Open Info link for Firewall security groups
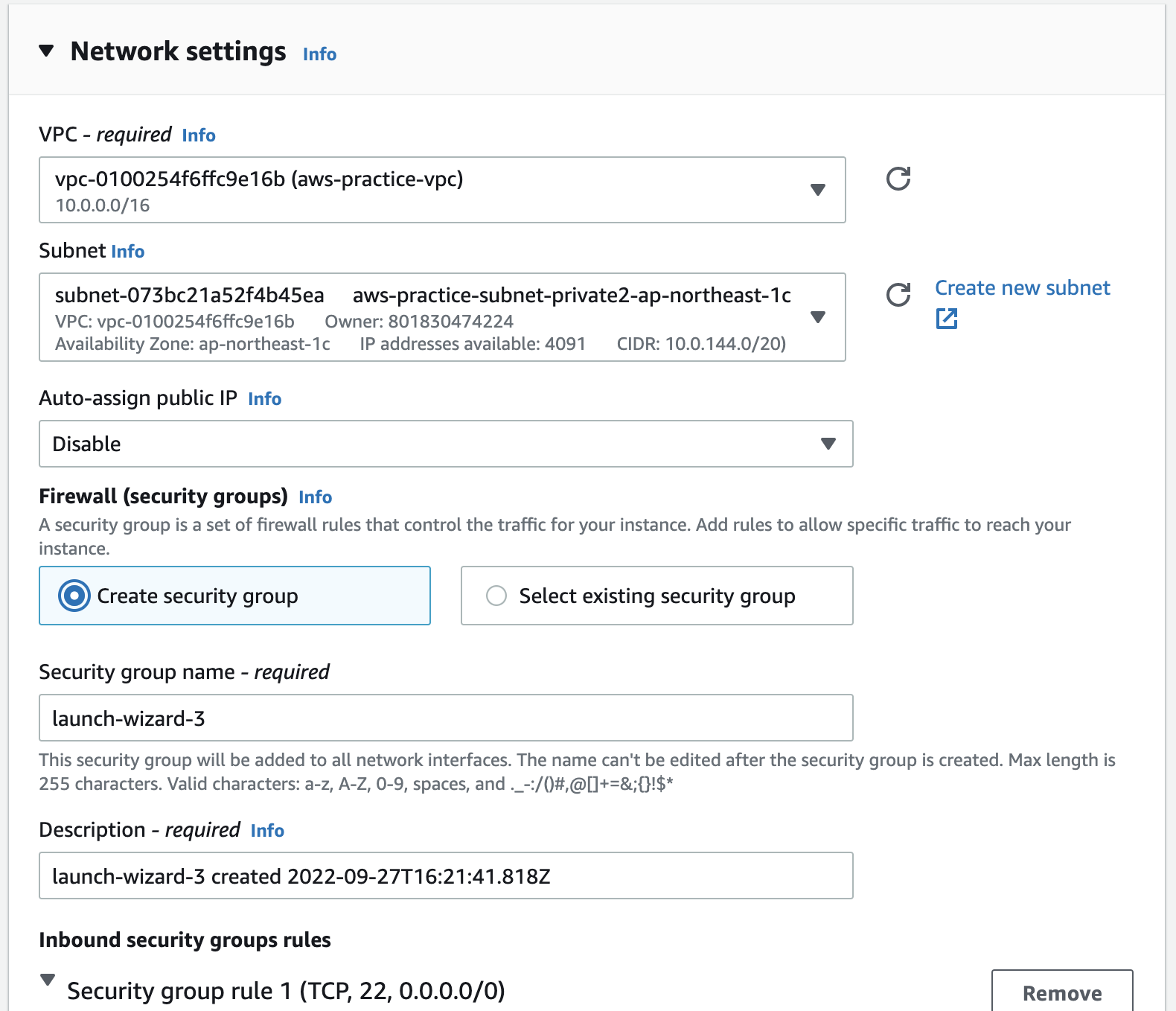The image size is (1176, 1011). 315,497
